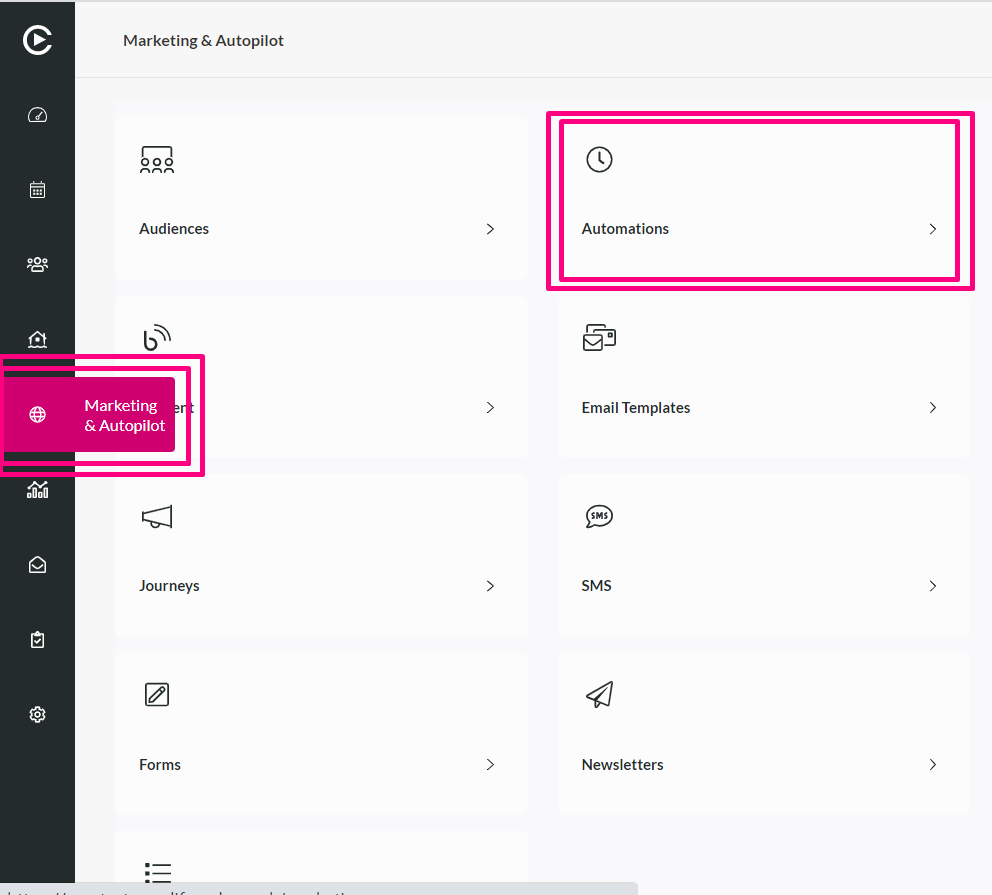
Task: Open the Journeys label link
Action: pos(169,586)
